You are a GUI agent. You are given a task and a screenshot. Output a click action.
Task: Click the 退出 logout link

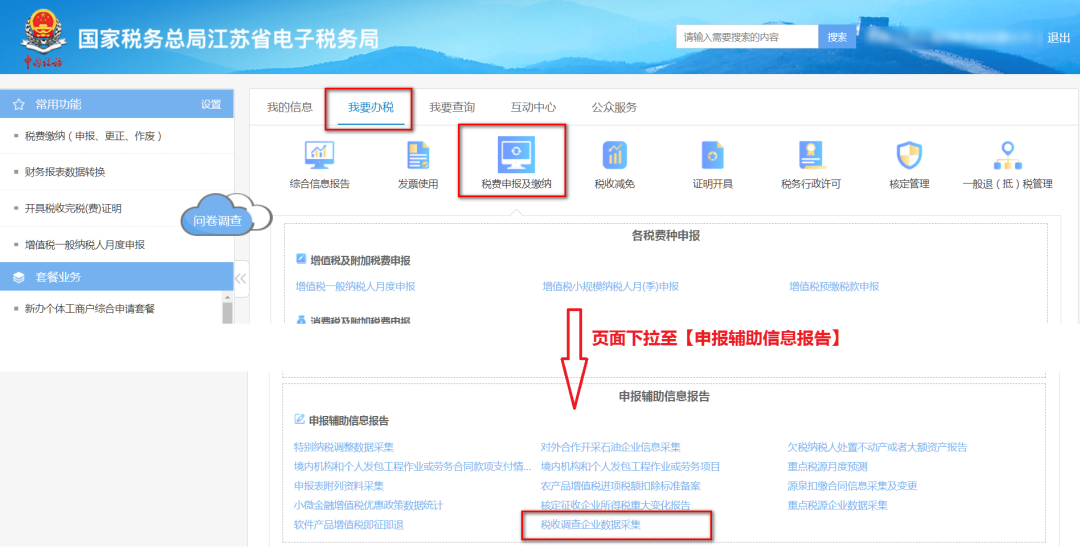coord(1058,38)
